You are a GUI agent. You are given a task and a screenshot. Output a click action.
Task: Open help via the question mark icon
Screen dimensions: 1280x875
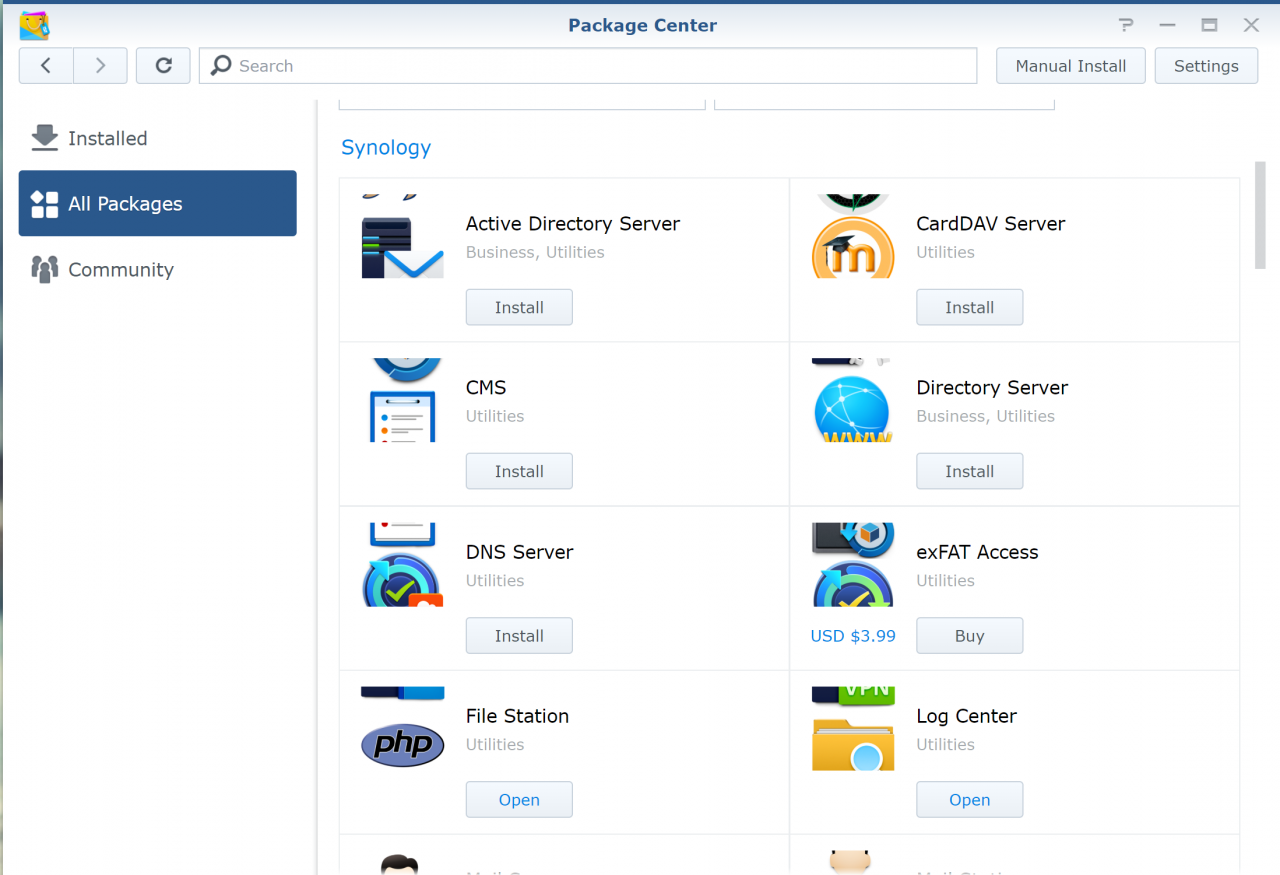point(1125,25)
